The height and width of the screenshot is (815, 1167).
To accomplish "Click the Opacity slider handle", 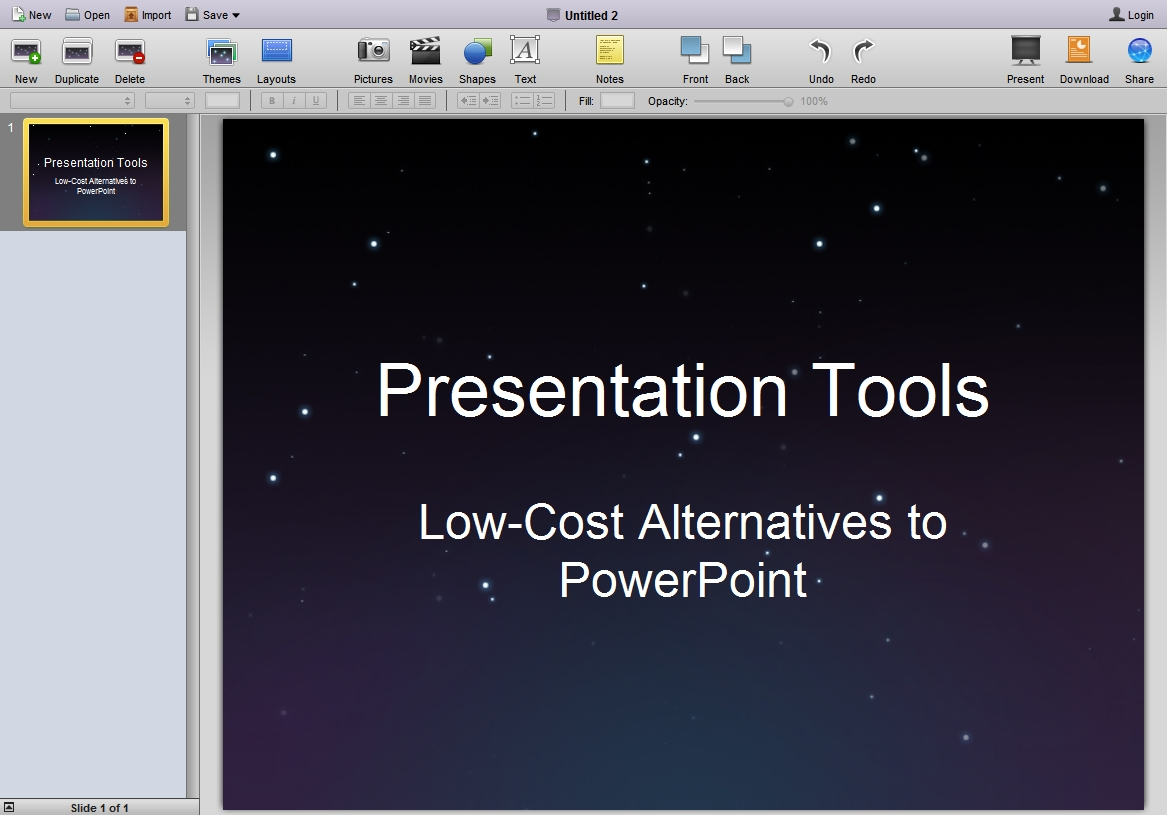I will [x=788, y=101].
